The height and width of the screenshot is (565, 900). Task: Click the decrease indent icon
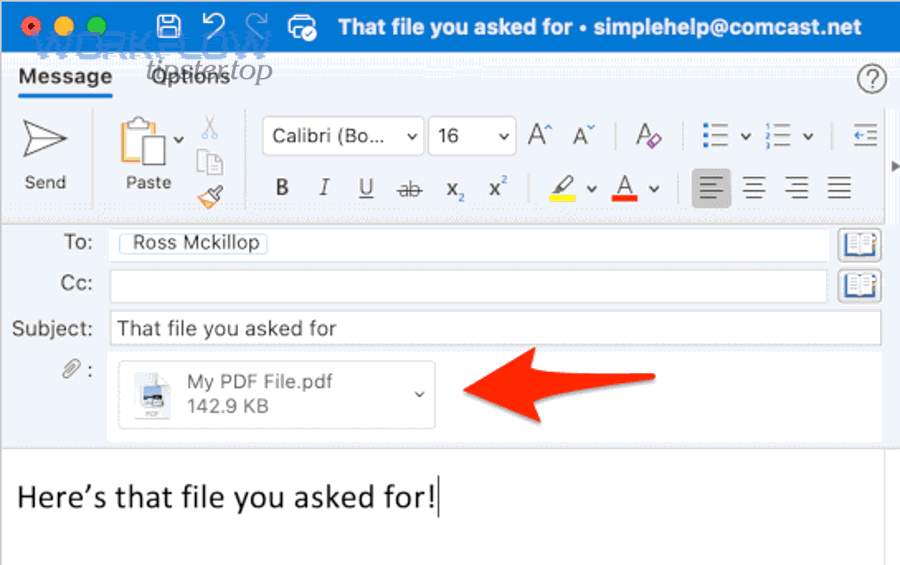pos(865,136)
